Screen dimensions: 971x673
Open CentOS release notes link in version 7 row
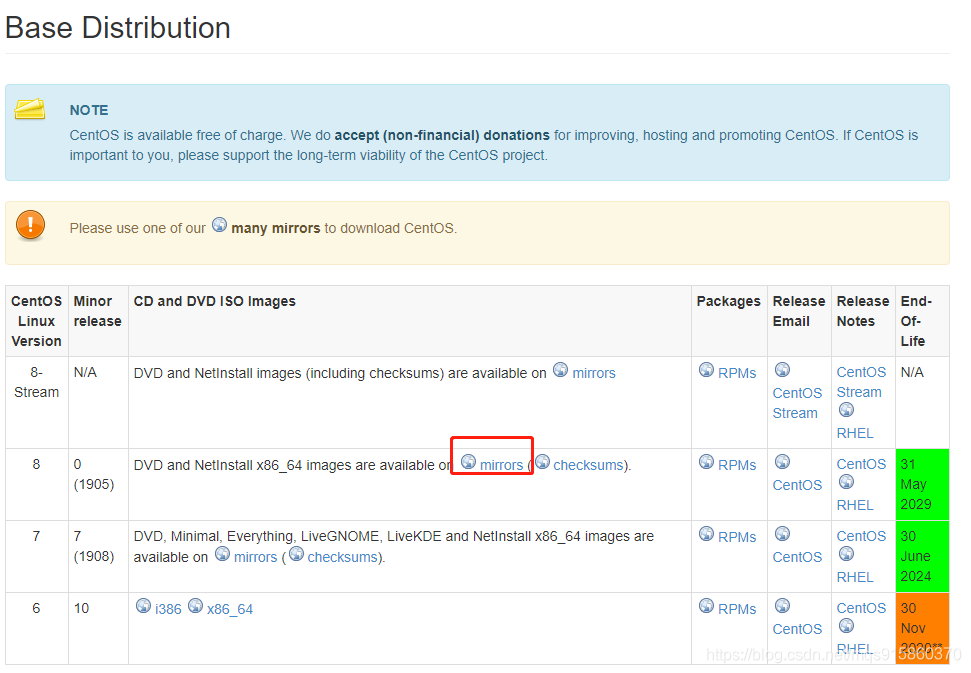pyautogui.click(x=861, y=536)
